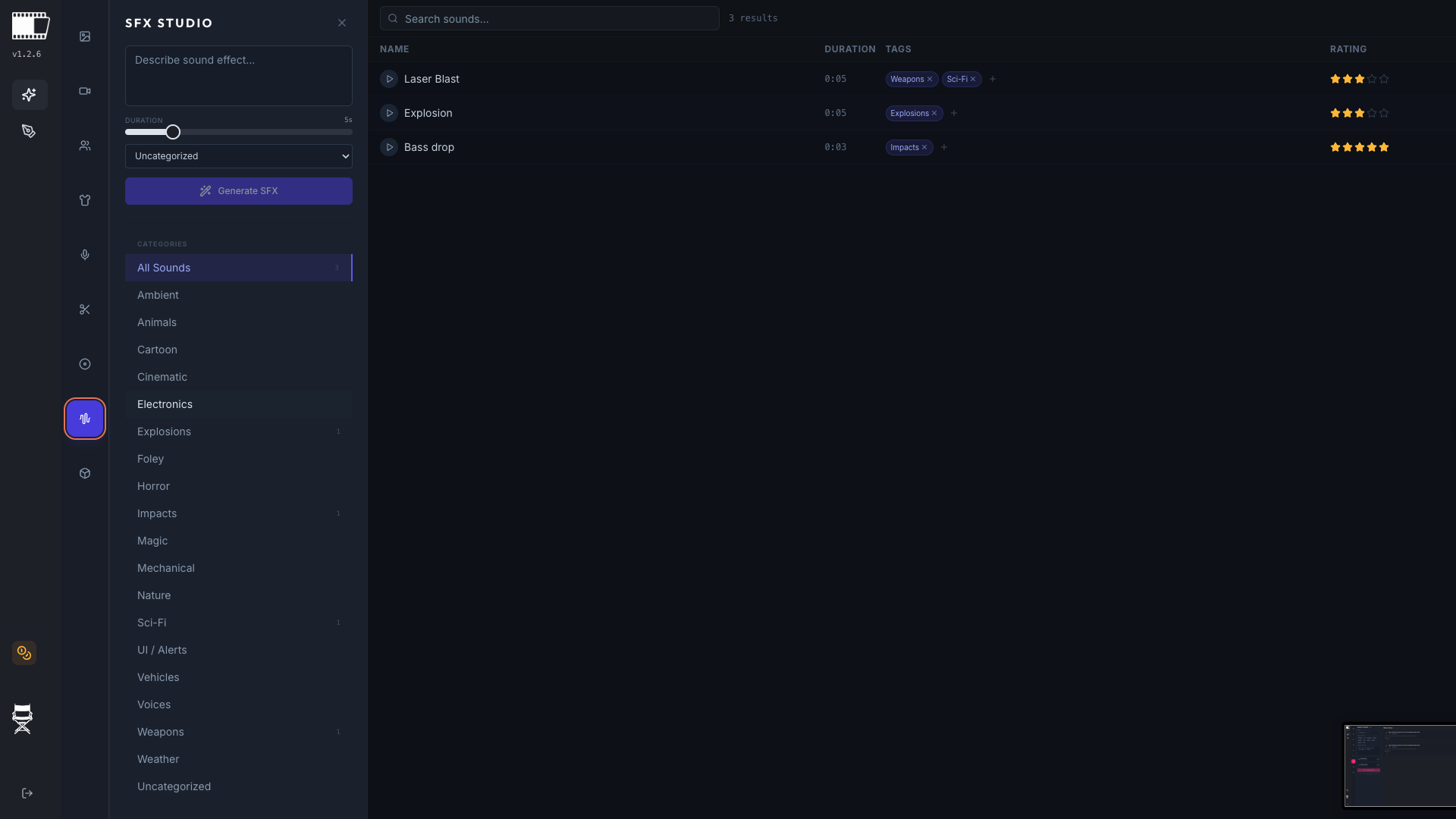Remove the Impacts tag from Bass drop
The image size is (1456, 819).
click(x=924, y=147)
